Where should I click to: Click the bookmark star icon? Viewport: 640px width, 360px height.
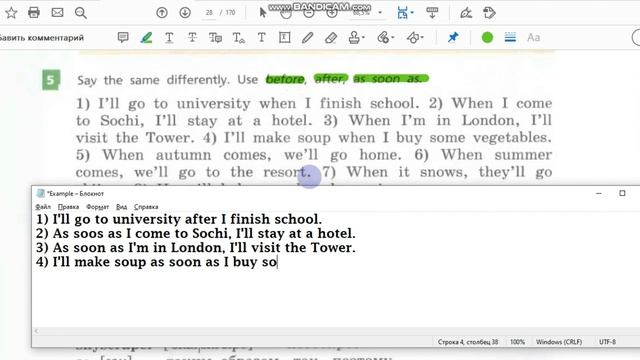pyautogui.click(x=11, y=13)
